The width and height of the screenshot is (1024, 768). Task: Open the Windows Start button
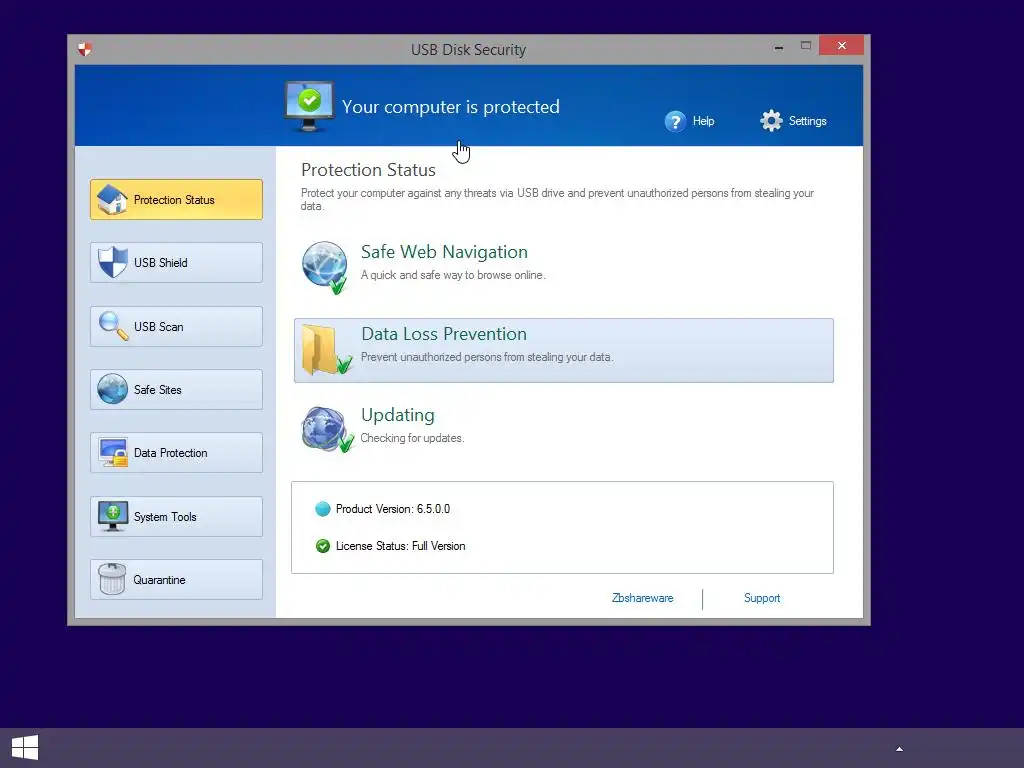click(x=25, y=748)
